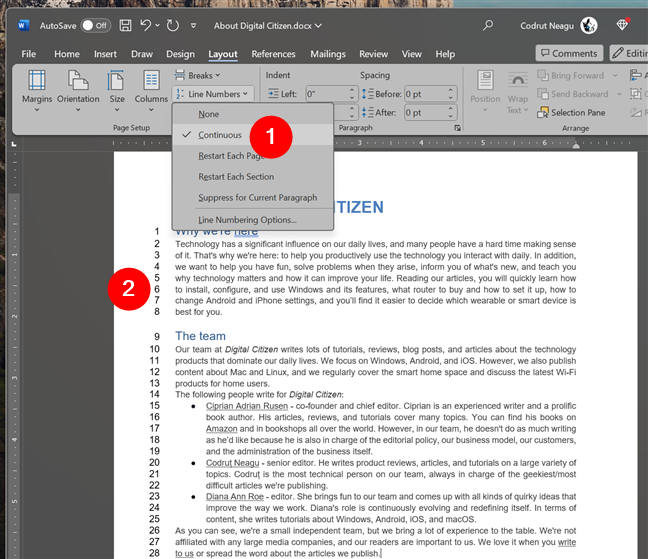
Task: Open Line Numbering Options dialog
Action: tap(253, 220)
